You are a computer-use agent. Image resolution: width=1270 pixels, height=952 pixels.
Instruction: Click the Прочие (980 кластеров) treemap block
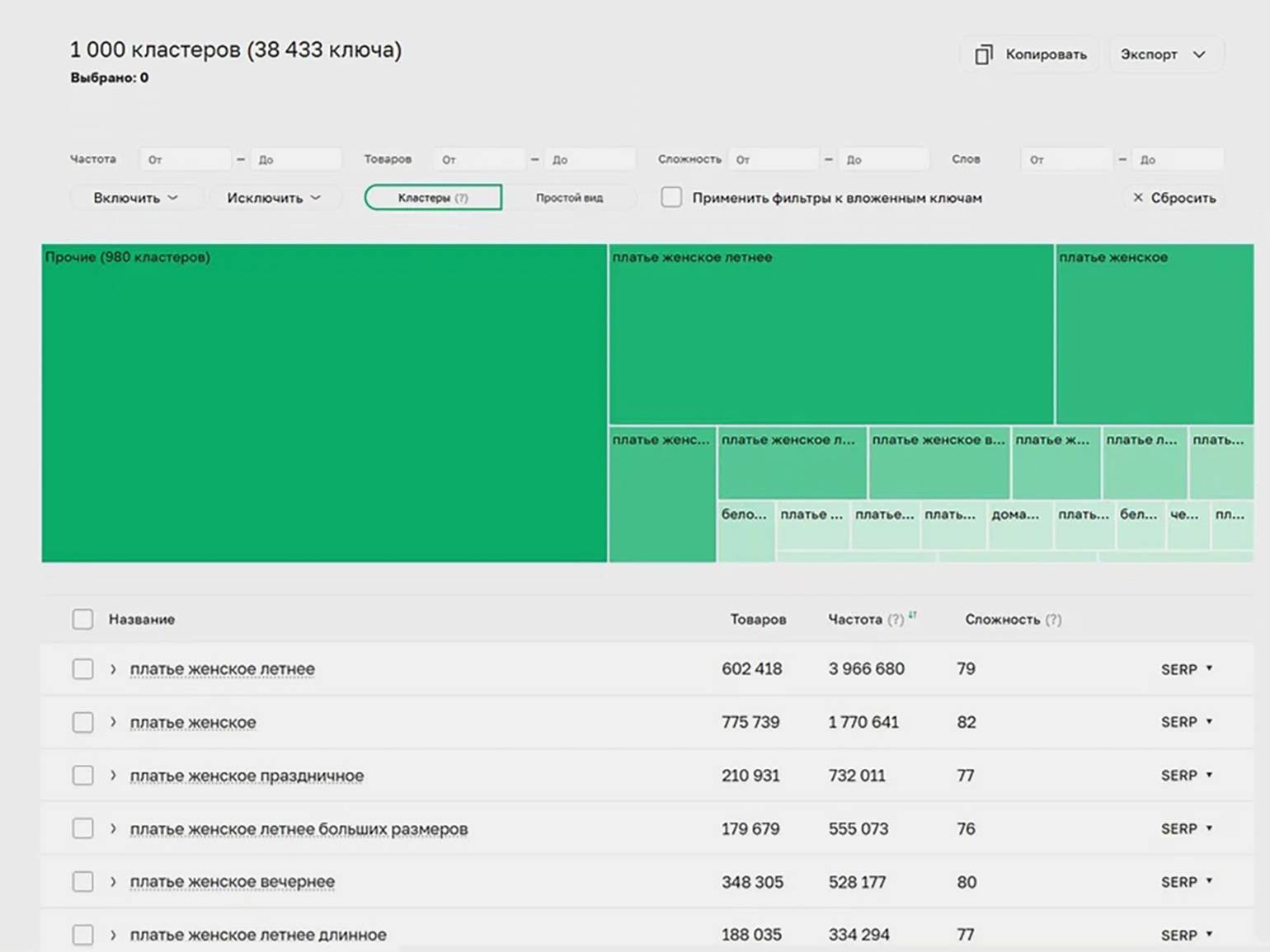[324, 403]
